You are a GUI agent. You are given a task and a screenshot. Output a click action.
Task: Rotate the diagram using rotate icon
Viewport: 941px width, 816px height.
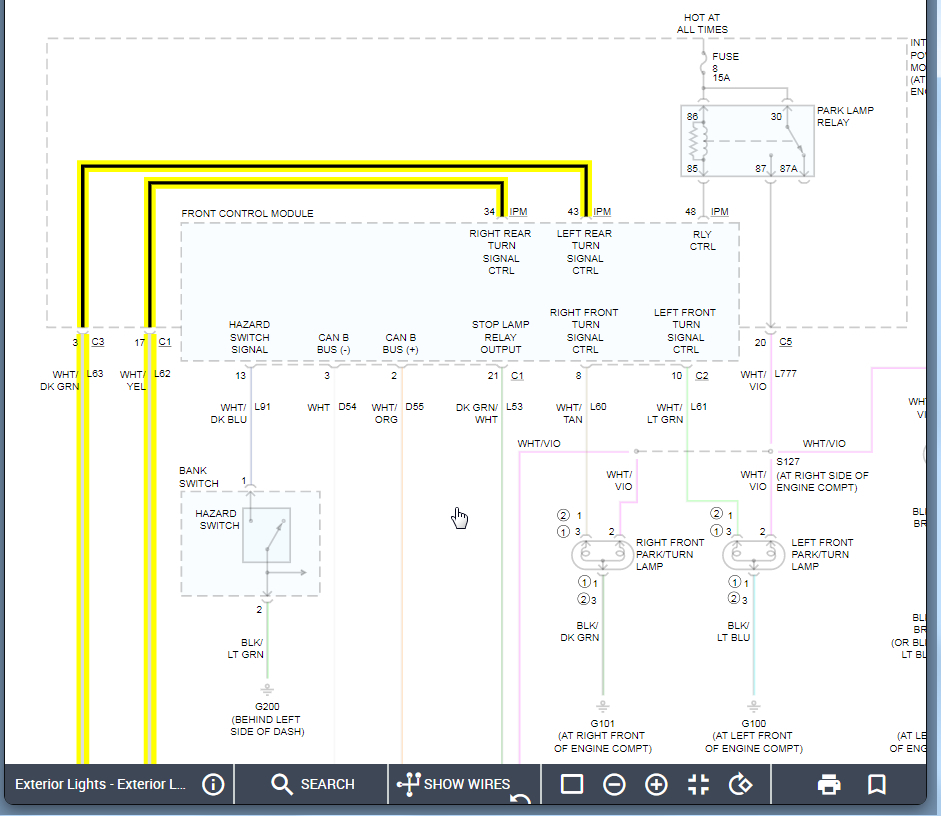(740, 784)
